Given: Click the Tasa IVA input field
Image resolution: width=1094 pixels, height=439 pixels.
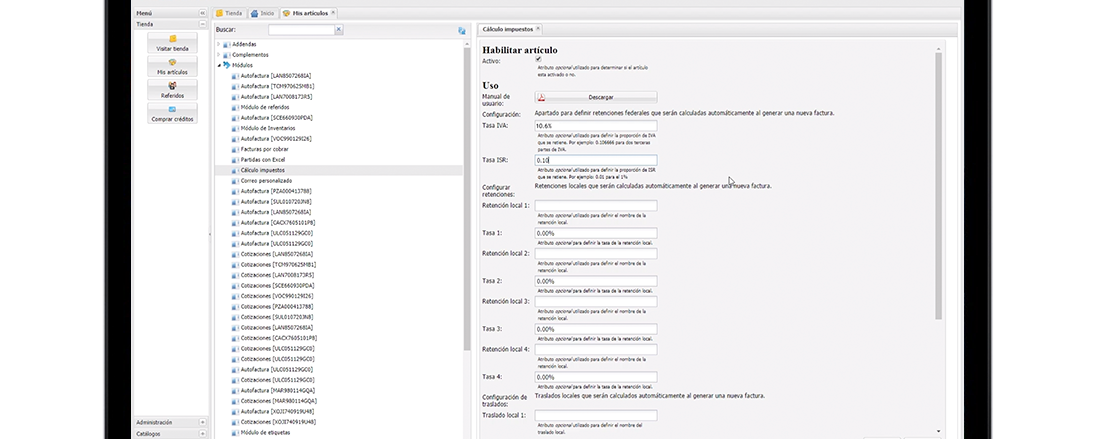Looking at the screenshot, I should tap(596, 126).
